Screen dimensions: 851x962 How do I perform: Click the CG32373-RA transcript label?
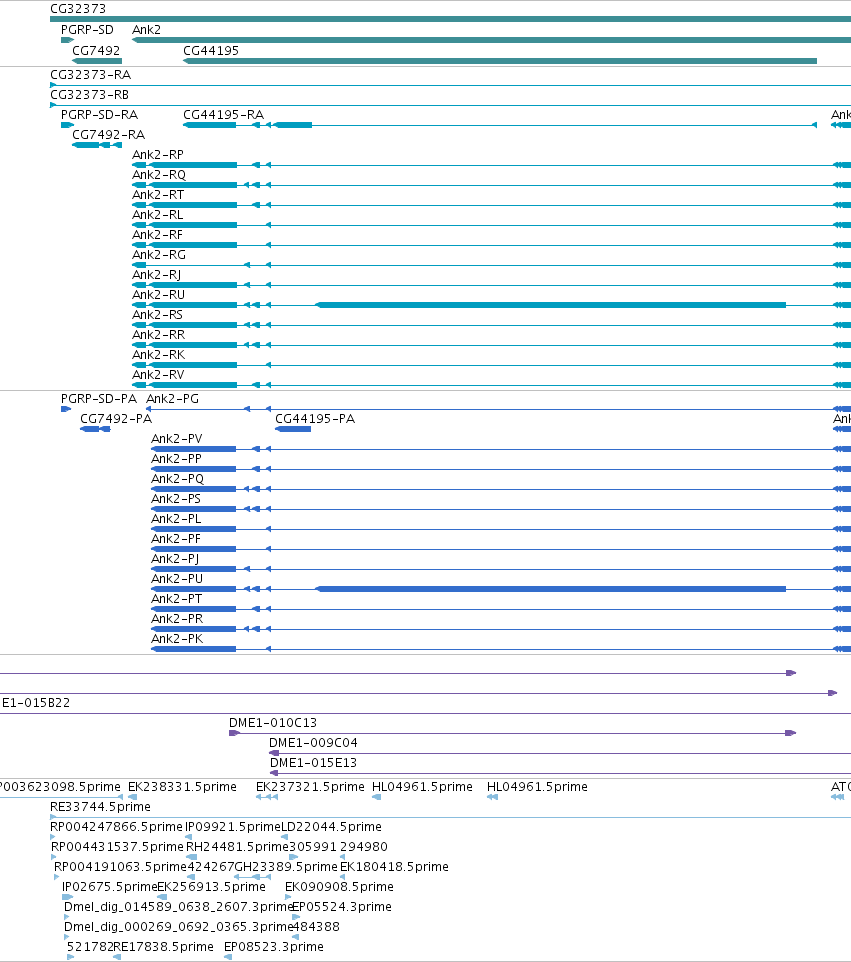point(90,74)
